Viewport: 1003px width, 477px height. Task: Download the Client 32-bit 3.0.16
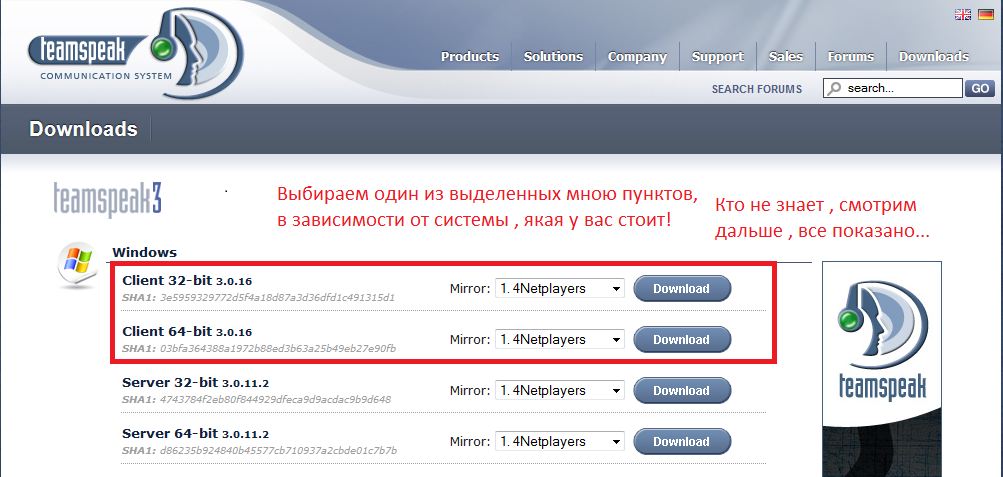click(x=682, y=288)
